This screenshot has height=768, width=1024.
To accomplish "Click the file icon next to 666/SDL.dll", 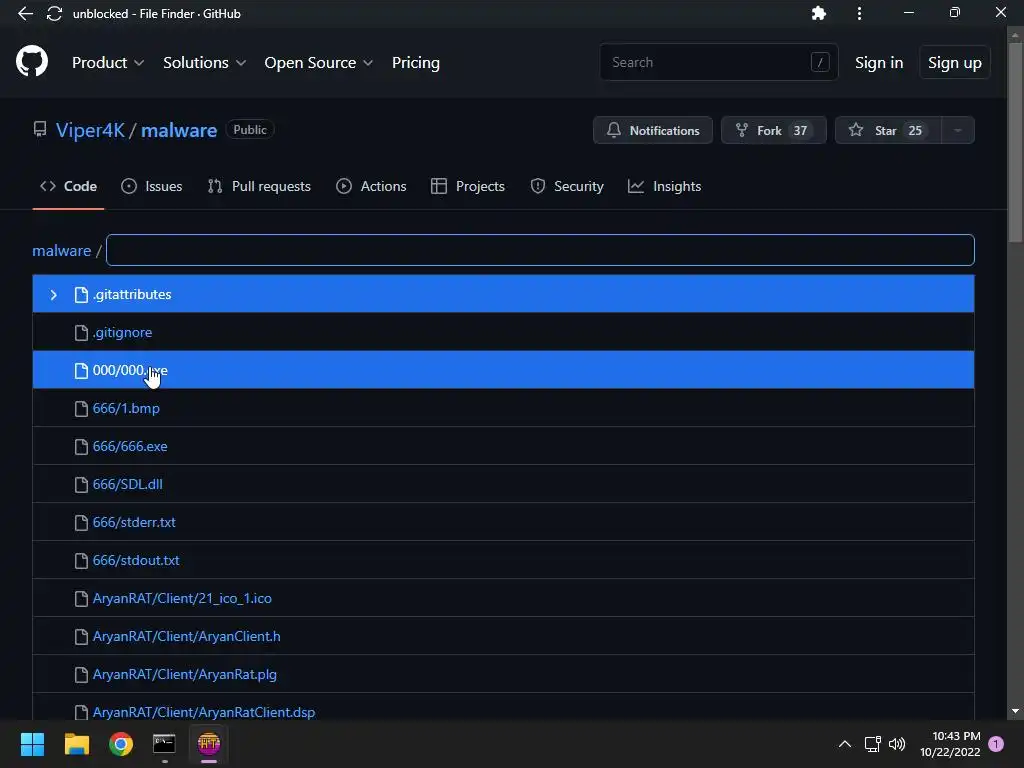I will click(81, 485).
